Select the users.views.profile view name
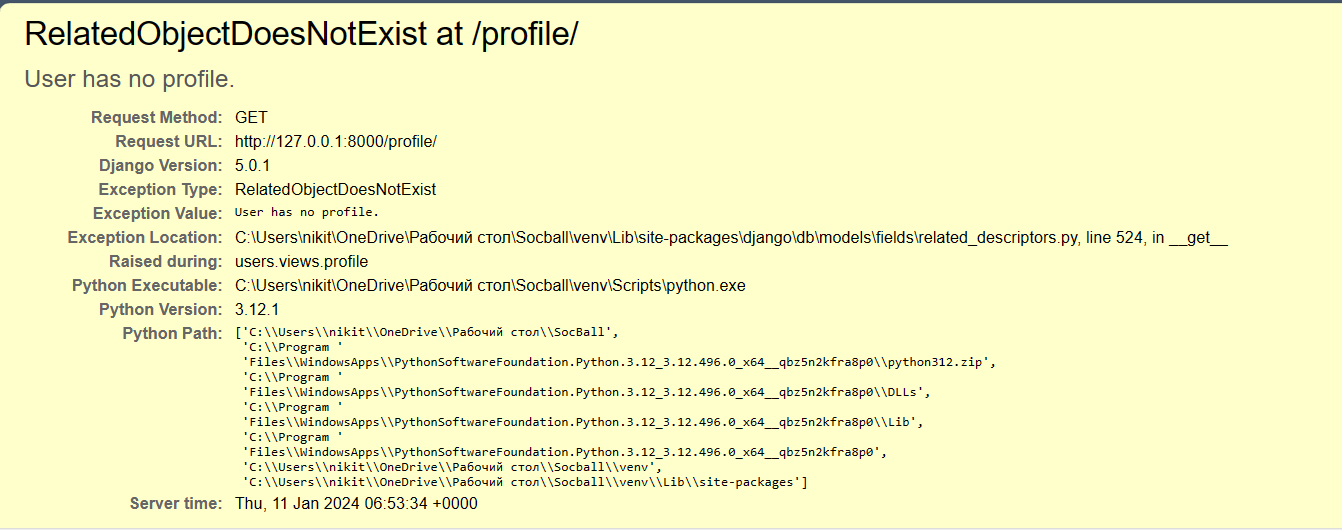Viewport: 1342px width, 530px height. point(301,262)
